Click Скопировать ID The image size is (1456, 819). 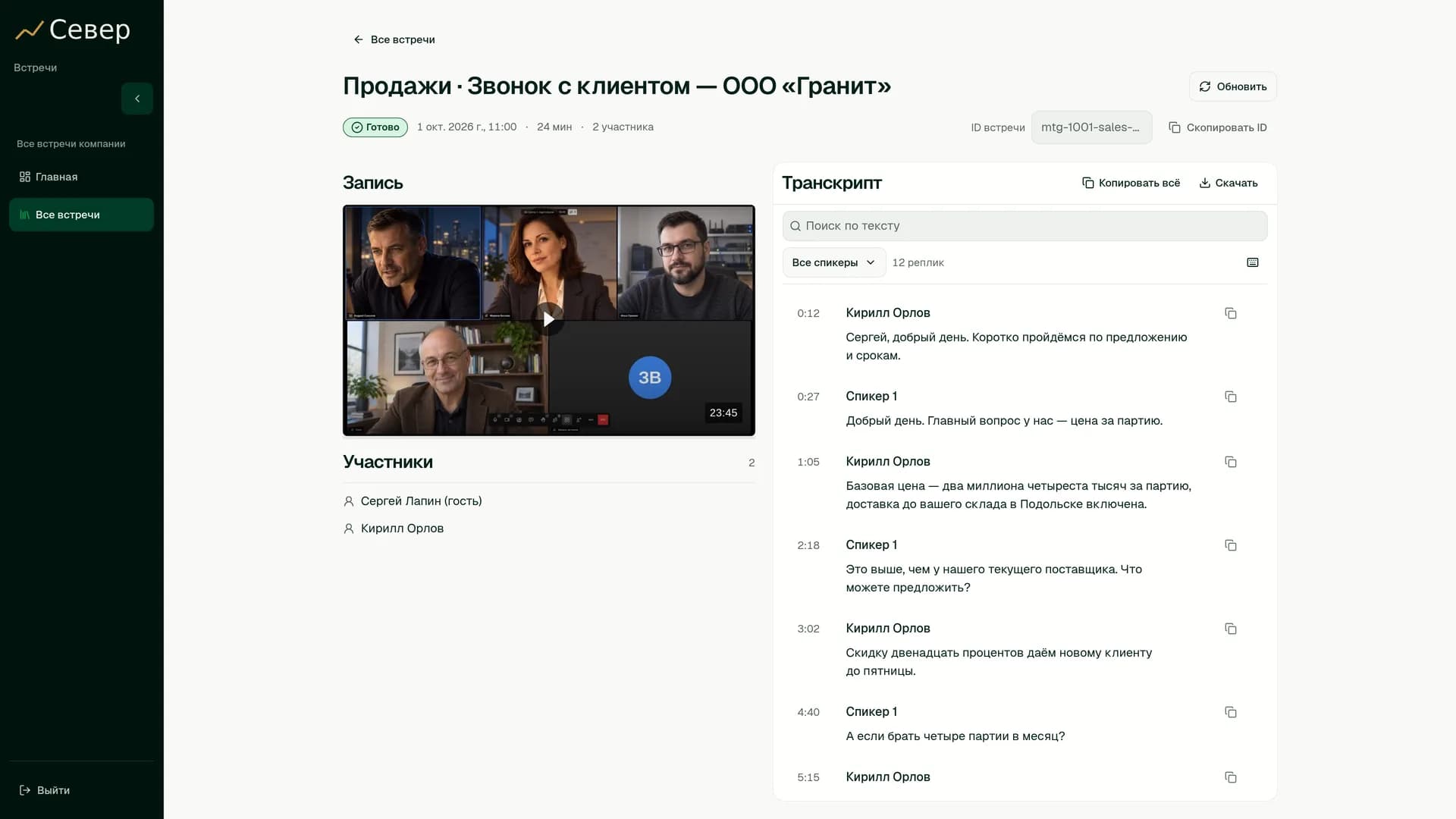coord(1218,127)
